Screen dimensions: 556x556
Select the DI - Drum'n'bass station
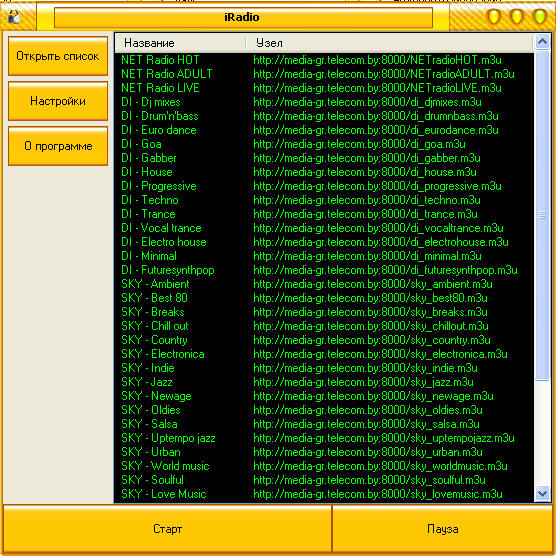(x=160, y=116)
